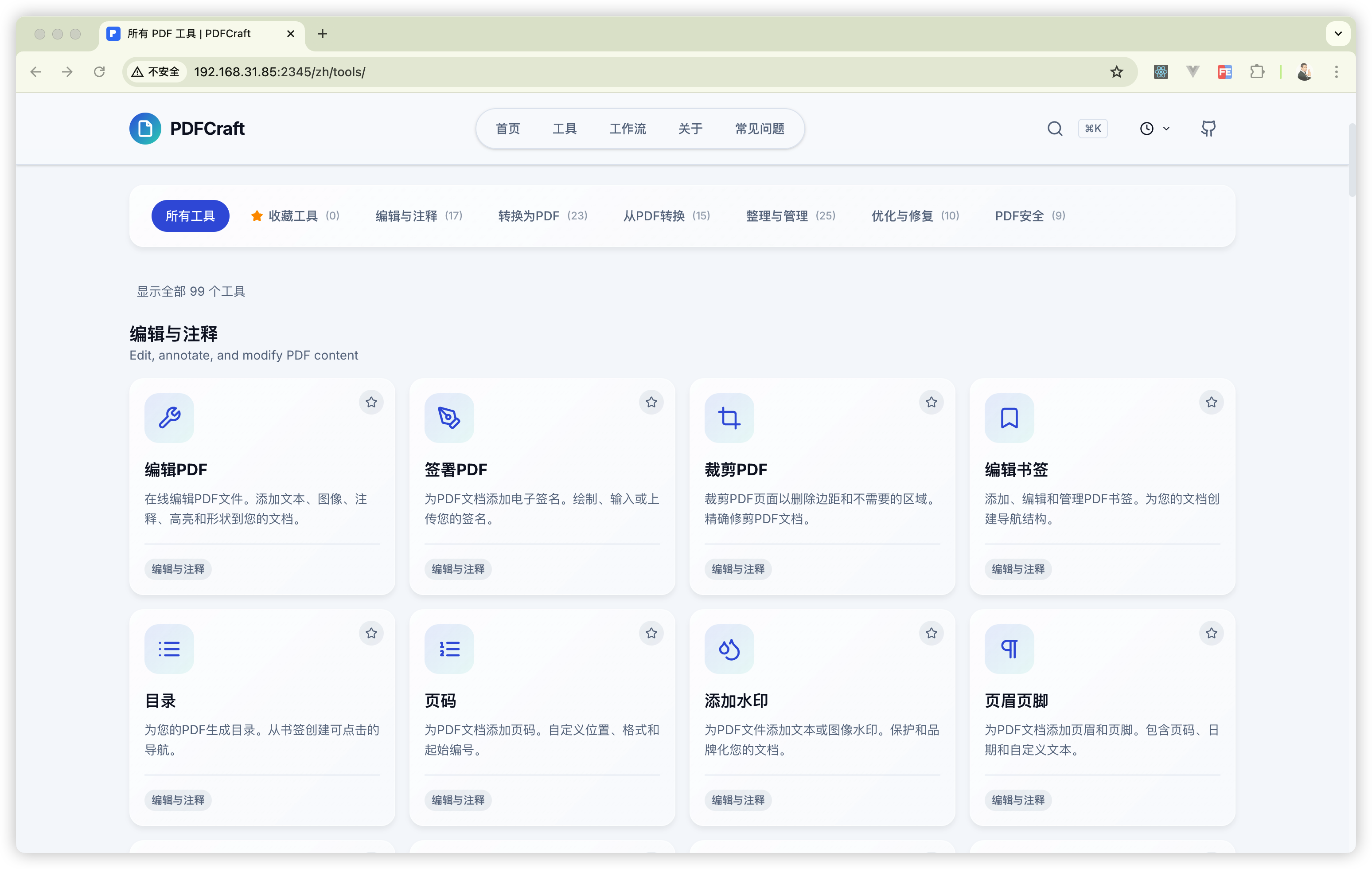
Task: Click the pilcrow icon on 页眉页脚 card
Action: [1009, 649]
